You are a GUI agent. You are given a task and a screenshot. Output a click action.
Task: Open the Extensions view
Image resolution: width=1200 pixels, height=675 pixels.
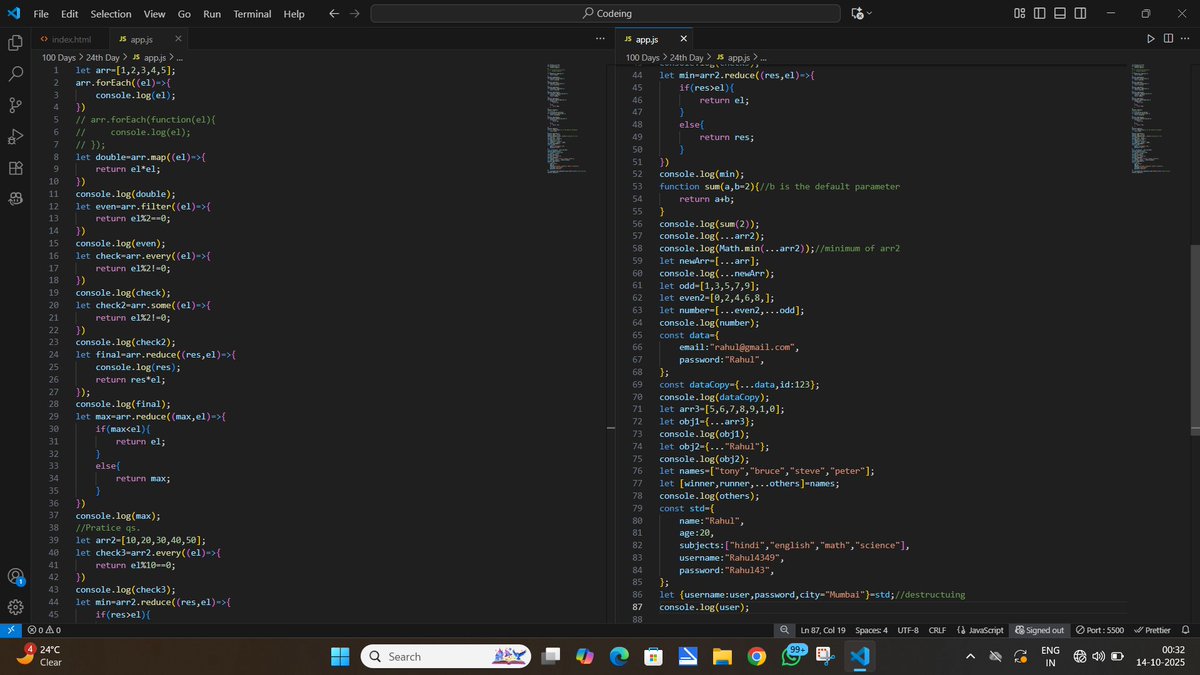pyautogui.click(x=15, y=168)
